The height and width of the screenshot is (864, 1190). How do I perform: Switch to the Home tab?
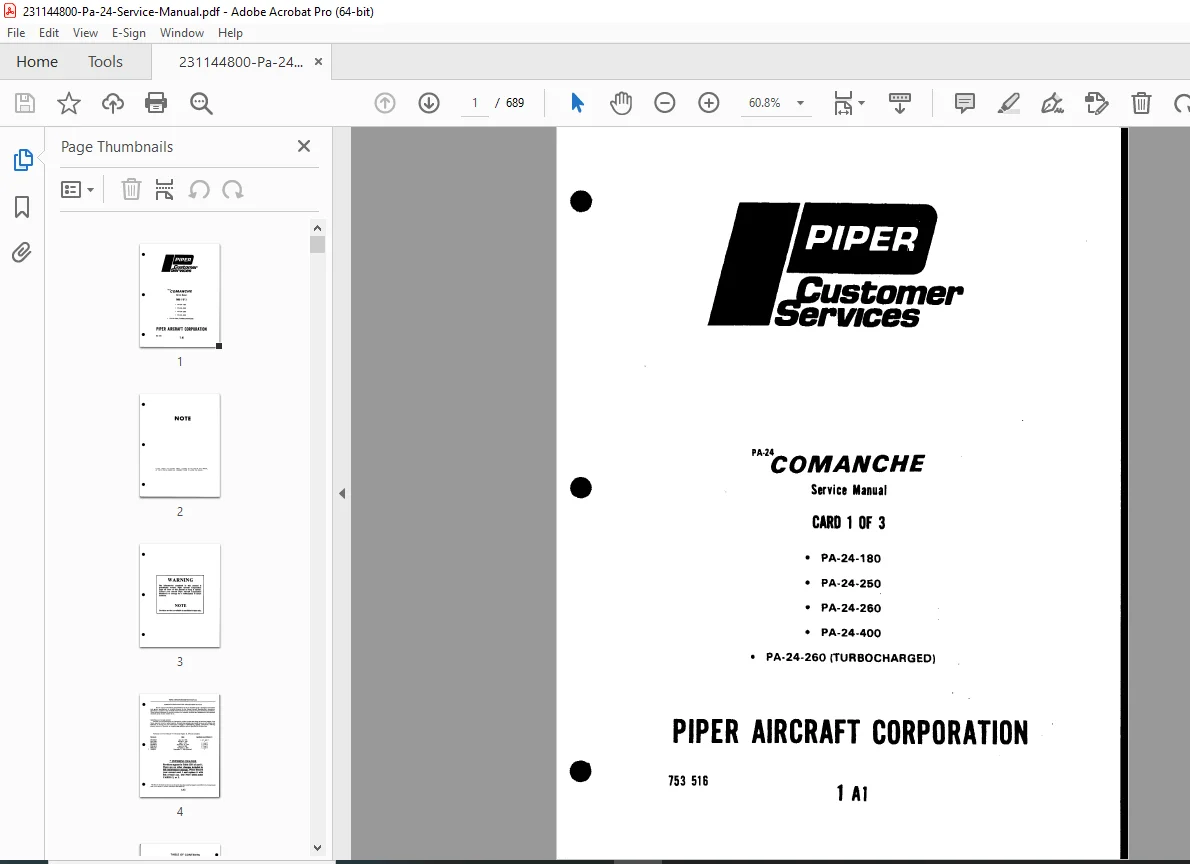click(37, 61)
